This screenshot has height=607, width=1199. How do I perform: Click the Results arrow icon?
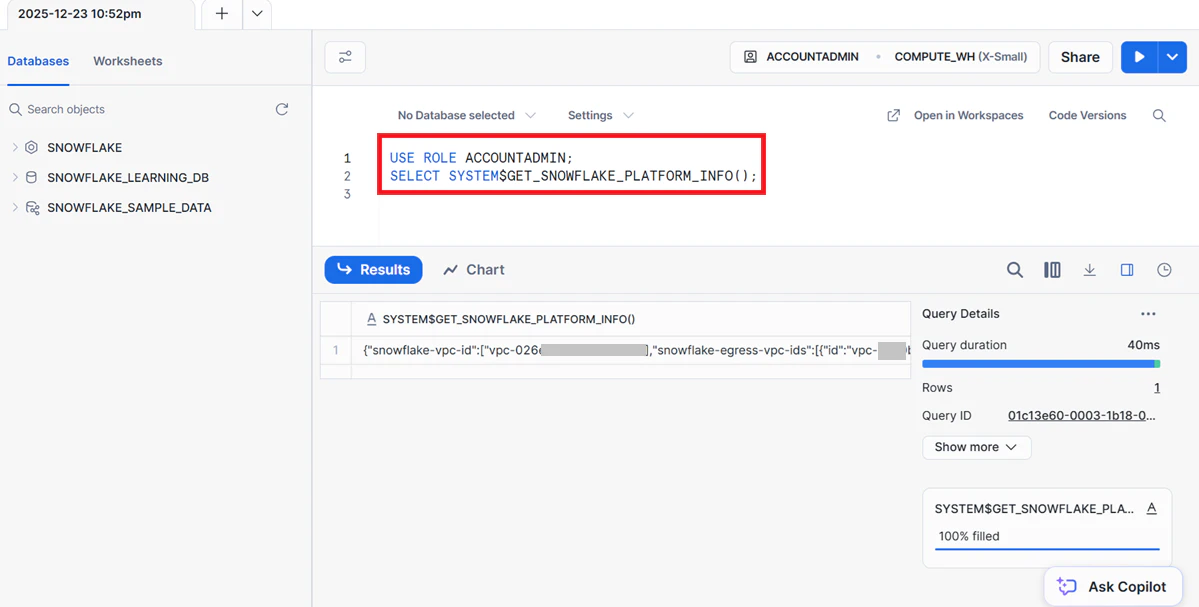click(345, 270)
